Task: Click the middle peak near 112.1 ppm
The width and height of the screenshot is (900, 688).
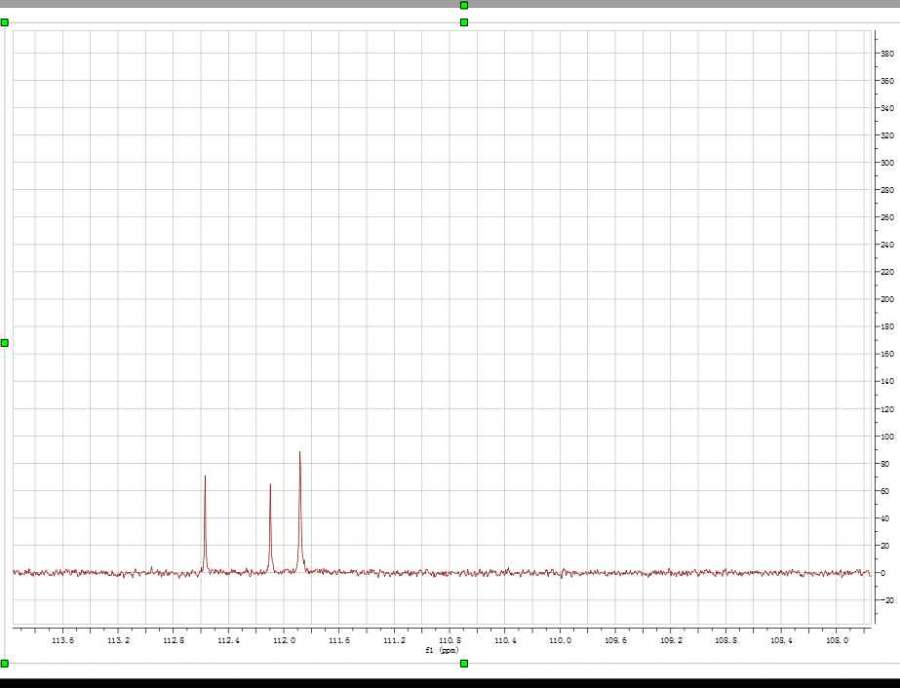Action: coord(270,527)
